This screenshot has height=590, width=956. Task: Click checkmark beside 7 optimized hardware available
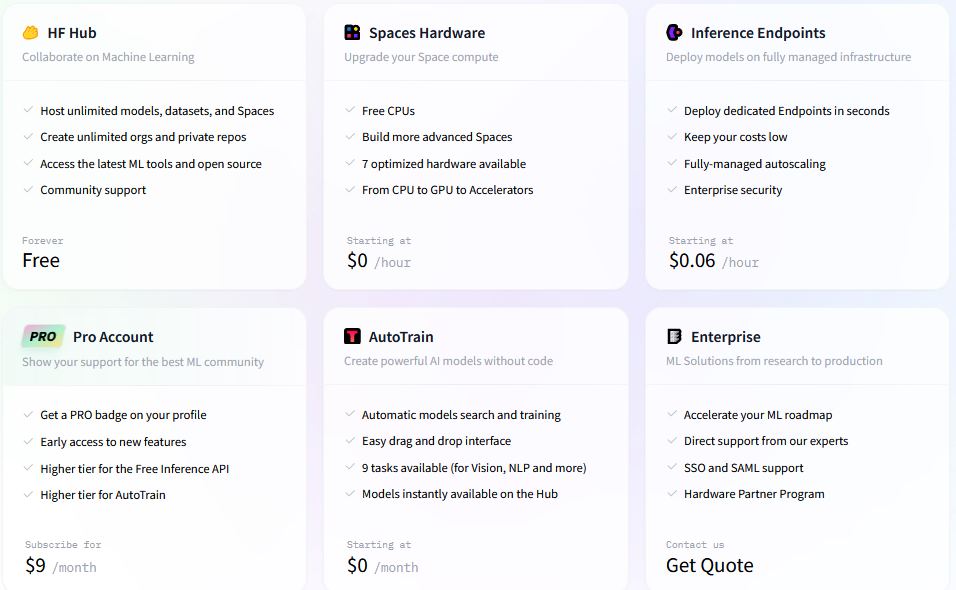(350, 163)
